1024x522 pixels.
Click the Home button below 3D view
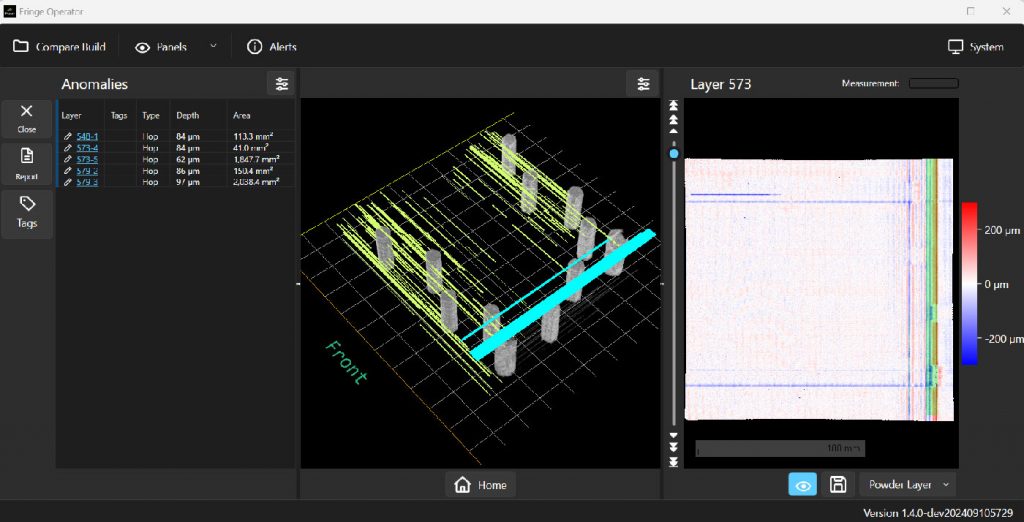pyautogui.click(x=481, y=485)
